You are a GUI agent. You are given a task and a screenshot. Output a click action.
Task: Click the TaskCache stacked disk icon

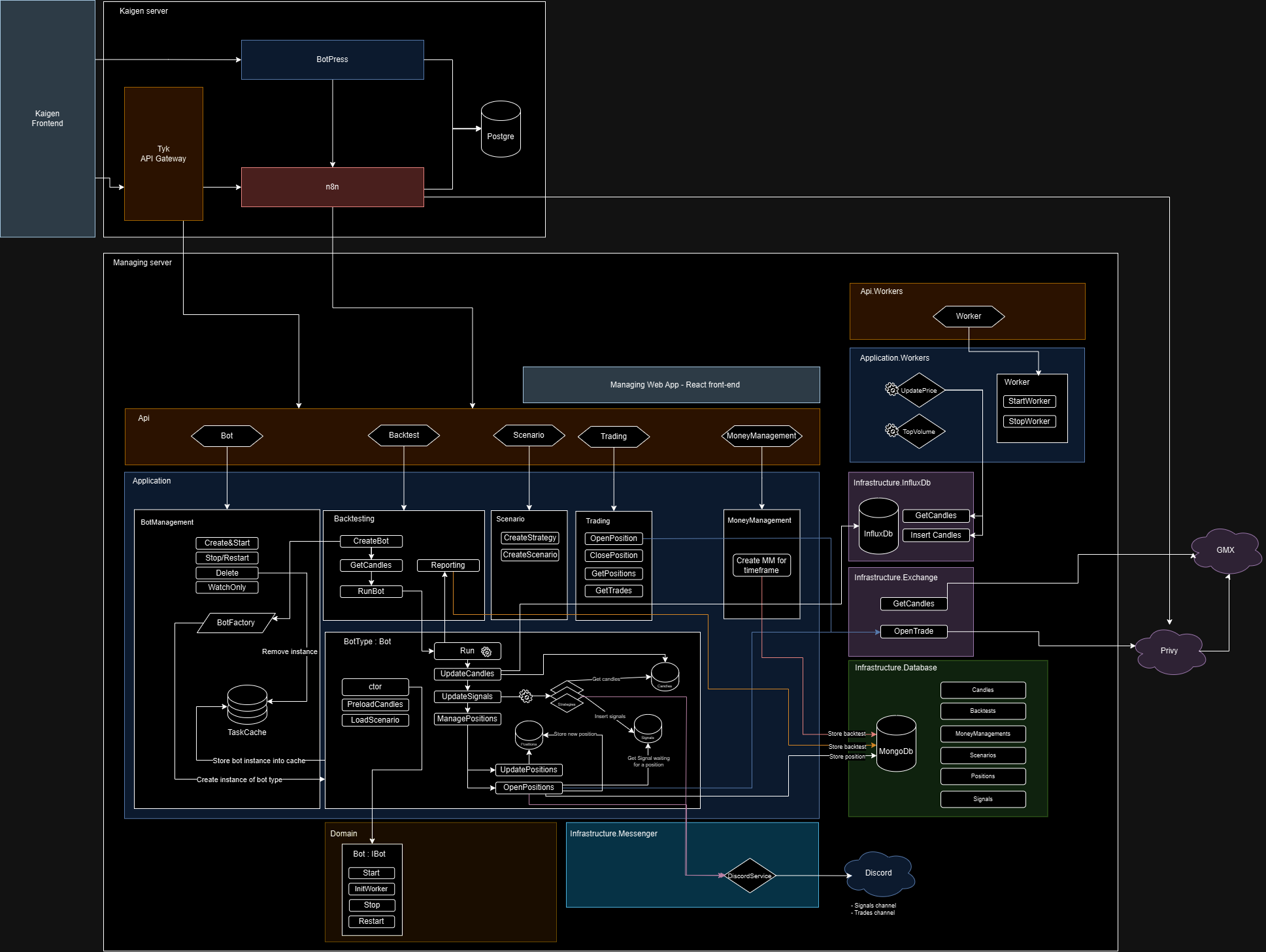(247, 704)
